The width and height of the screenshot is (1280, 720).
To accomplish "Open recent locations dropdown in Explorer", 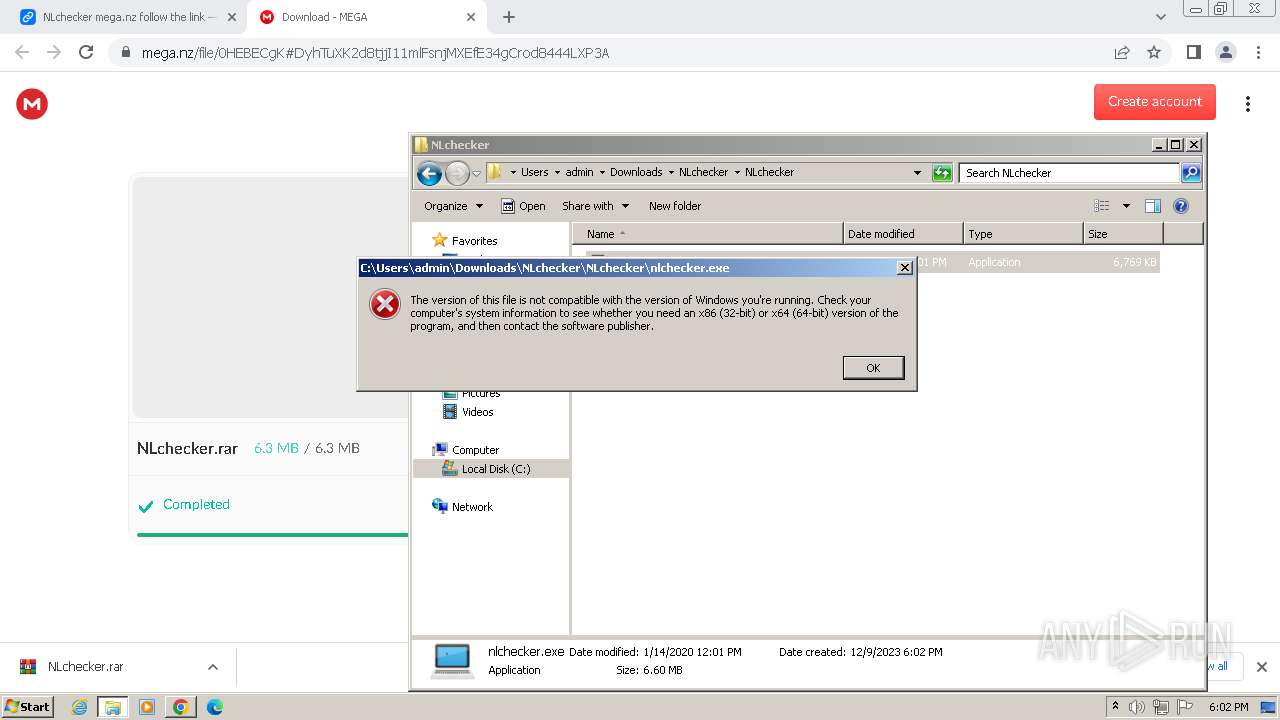I will click(477, 173).
